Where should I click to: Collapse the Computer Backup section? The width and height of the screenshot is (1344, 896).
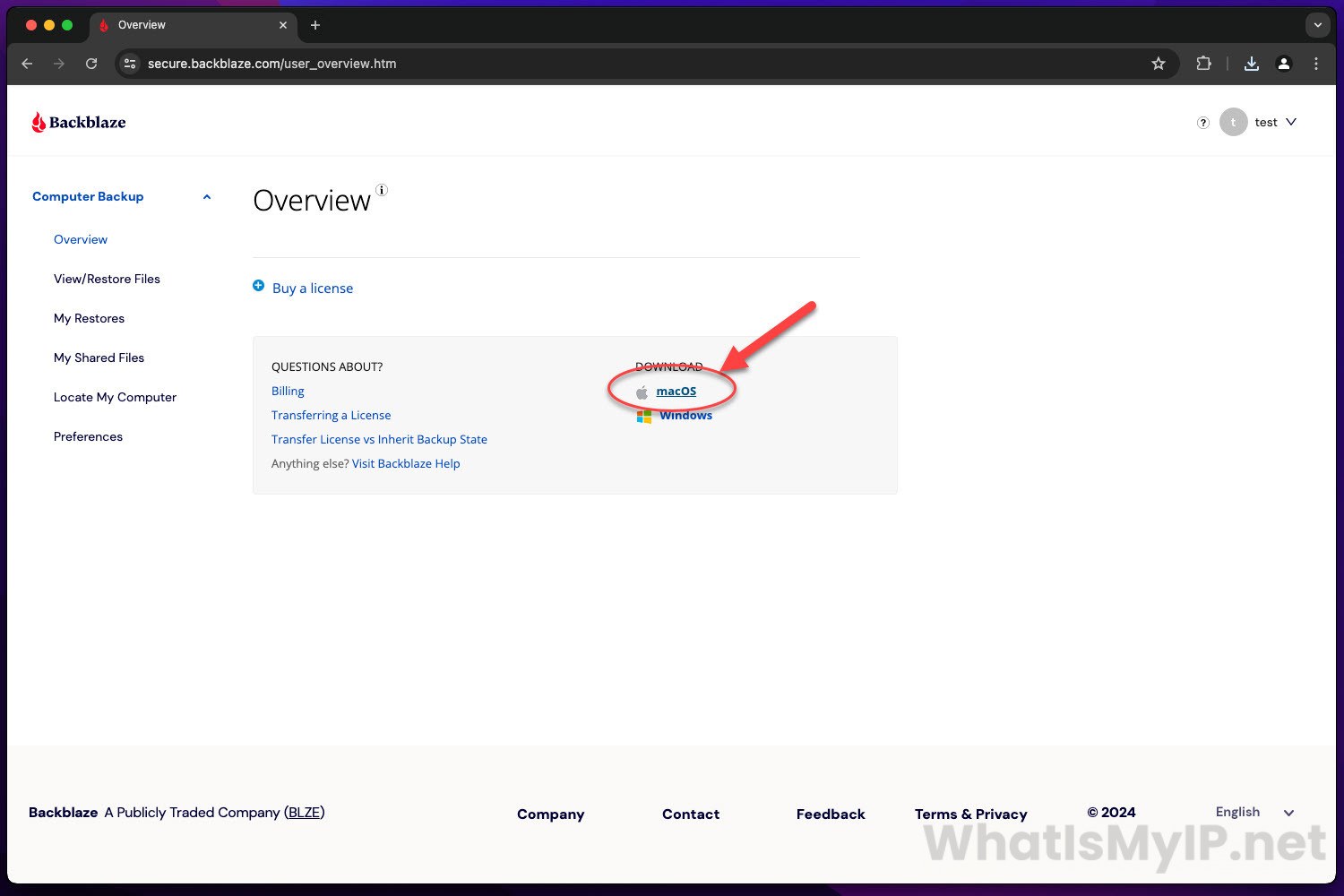pos(207,197)
